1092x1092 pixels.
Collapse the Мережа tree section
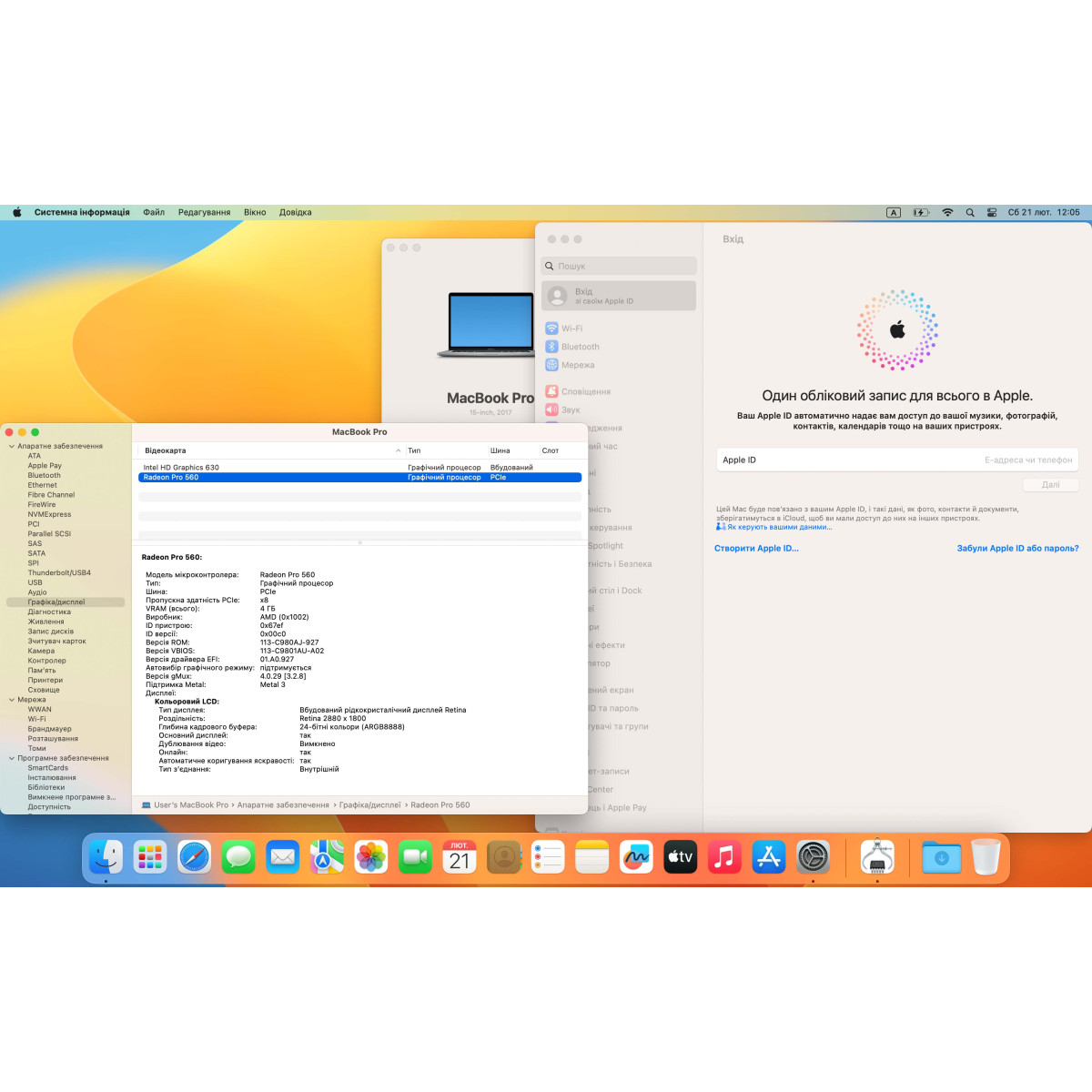coord(12,700)
